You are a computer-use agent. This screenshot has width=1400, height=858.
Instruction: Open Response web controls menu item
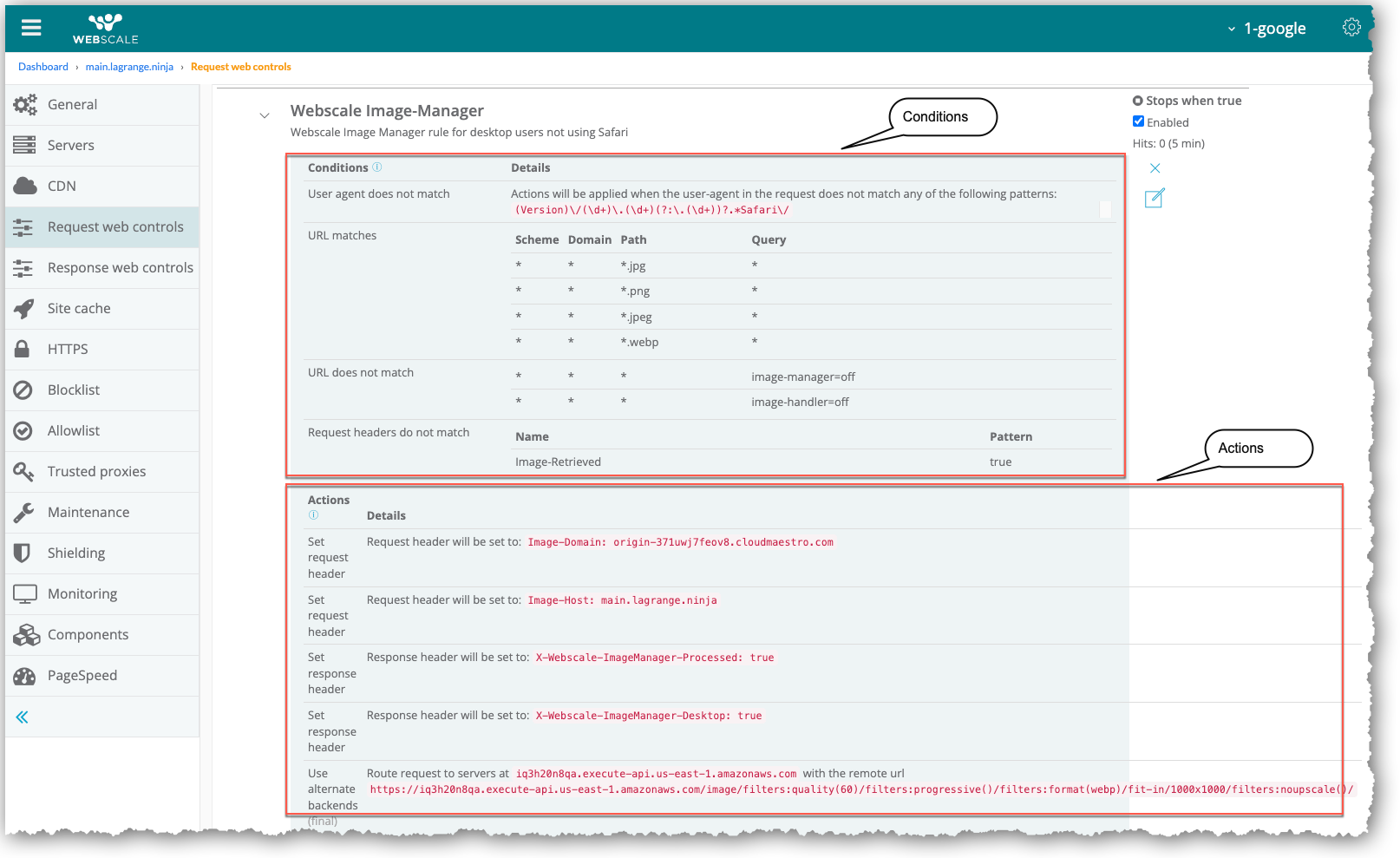tap(120, 267)
